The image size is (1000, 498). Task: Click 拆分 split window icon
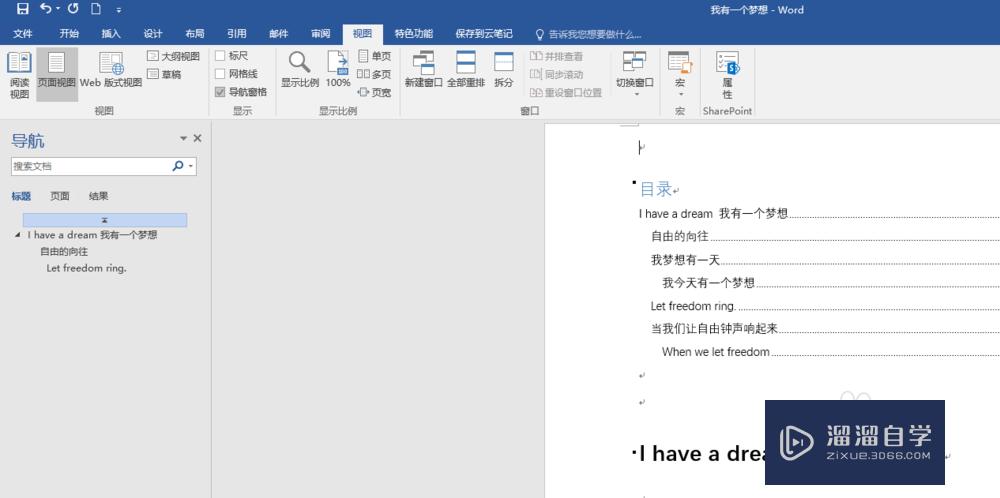504,70
